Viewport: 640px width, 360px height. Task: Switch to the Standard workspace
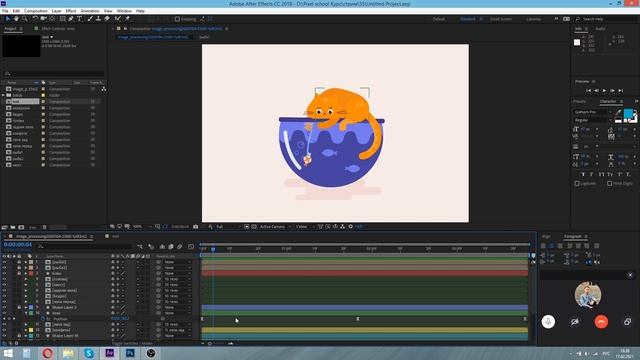[x=467, y=19]
